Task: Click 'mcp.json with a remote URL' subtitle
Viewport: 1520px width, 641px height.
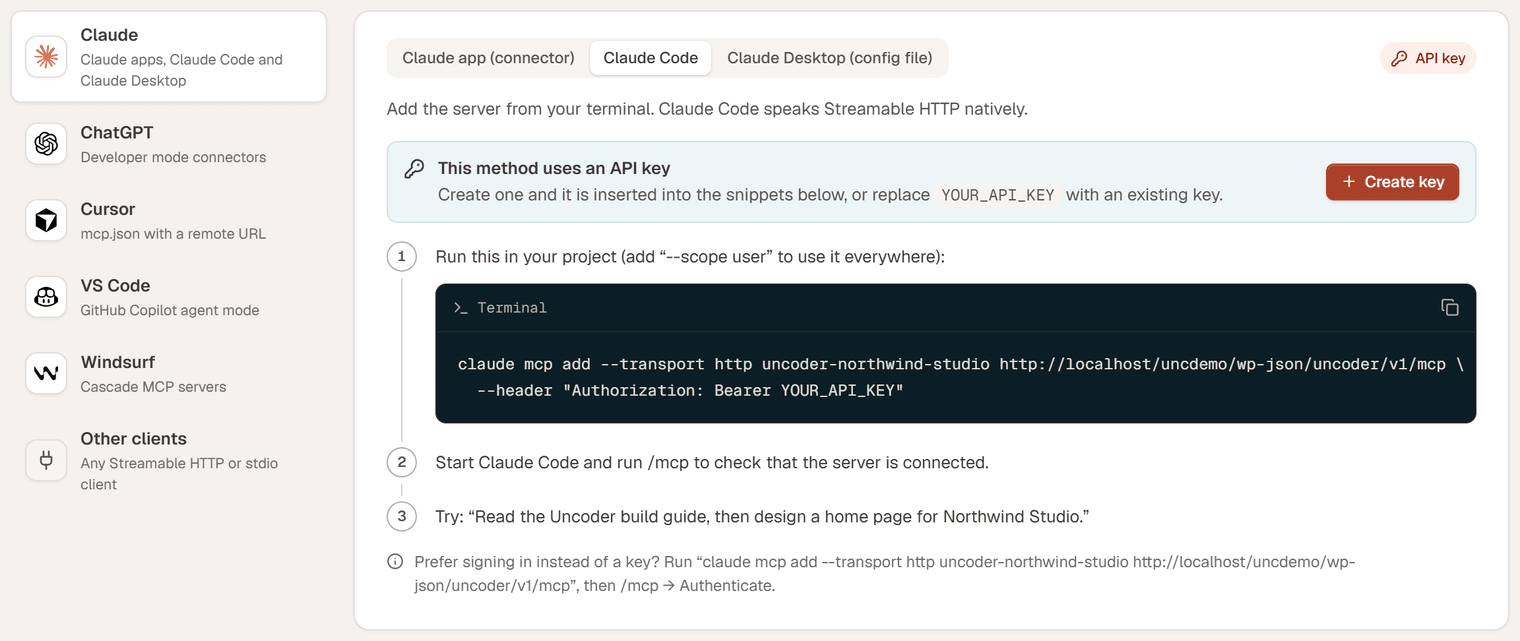Action: (x=173, y=234)
